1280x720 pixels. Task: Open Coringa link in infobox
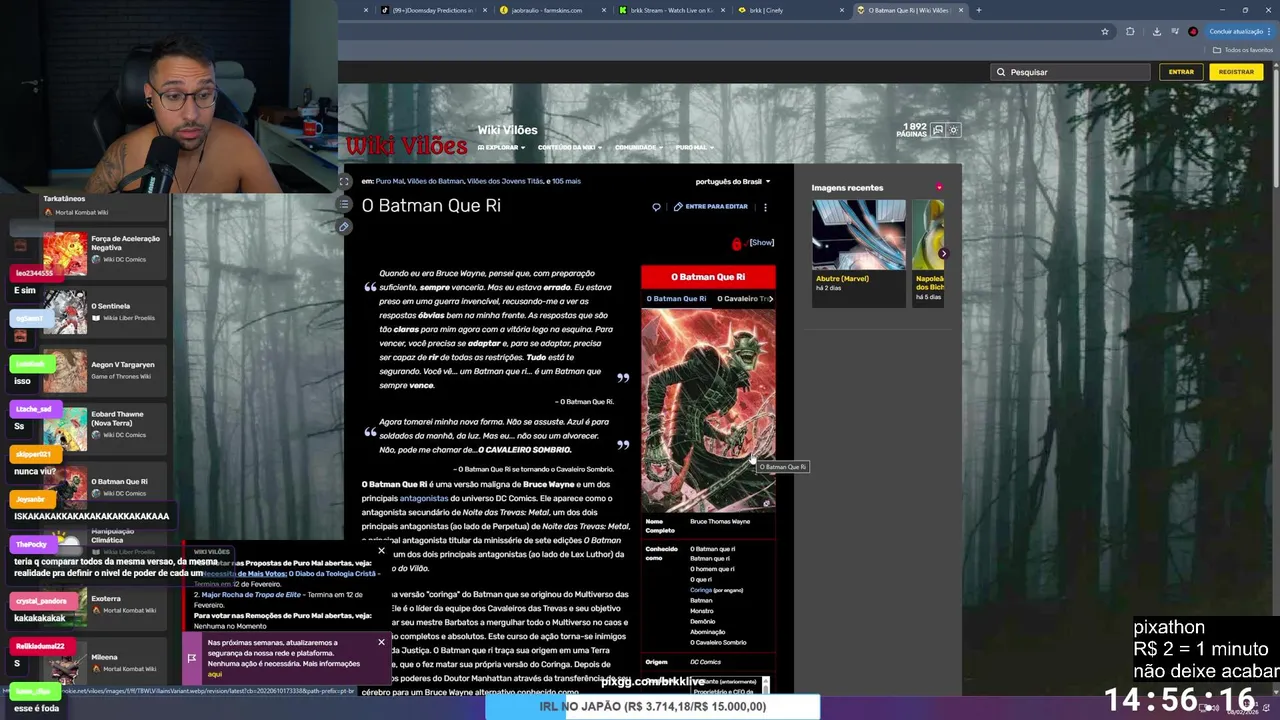701,590
